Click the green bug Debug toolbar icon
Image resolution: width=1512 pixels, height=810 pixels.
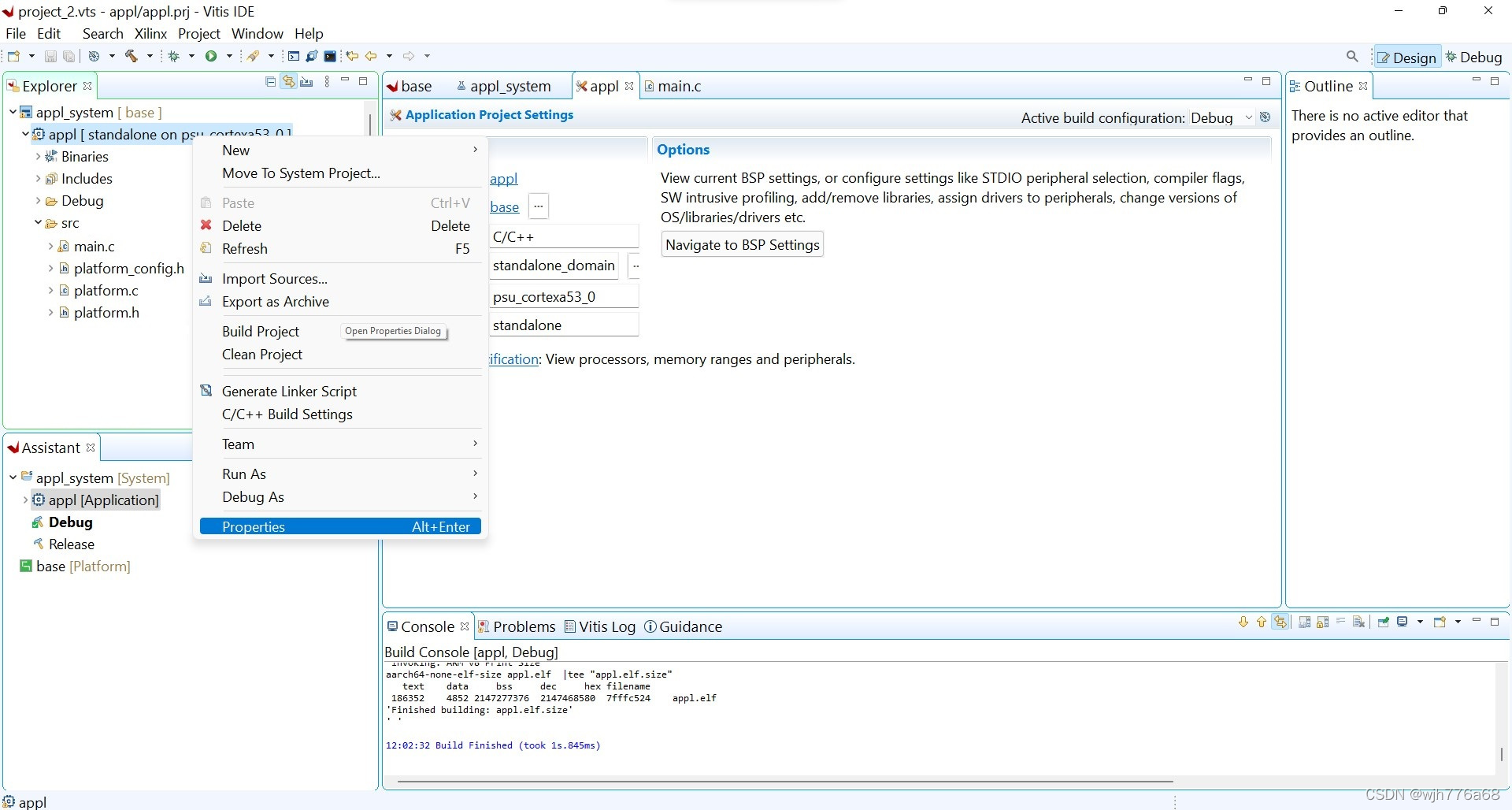[x=174, y=56]
